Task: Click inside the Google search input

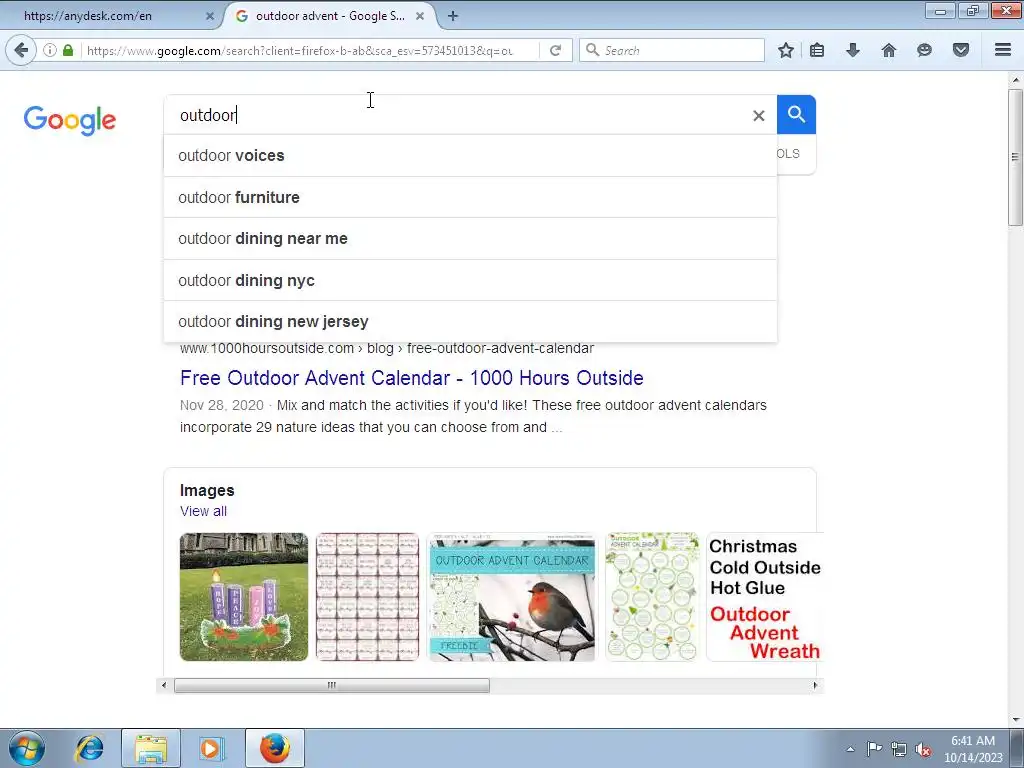Action: (457, 115)
